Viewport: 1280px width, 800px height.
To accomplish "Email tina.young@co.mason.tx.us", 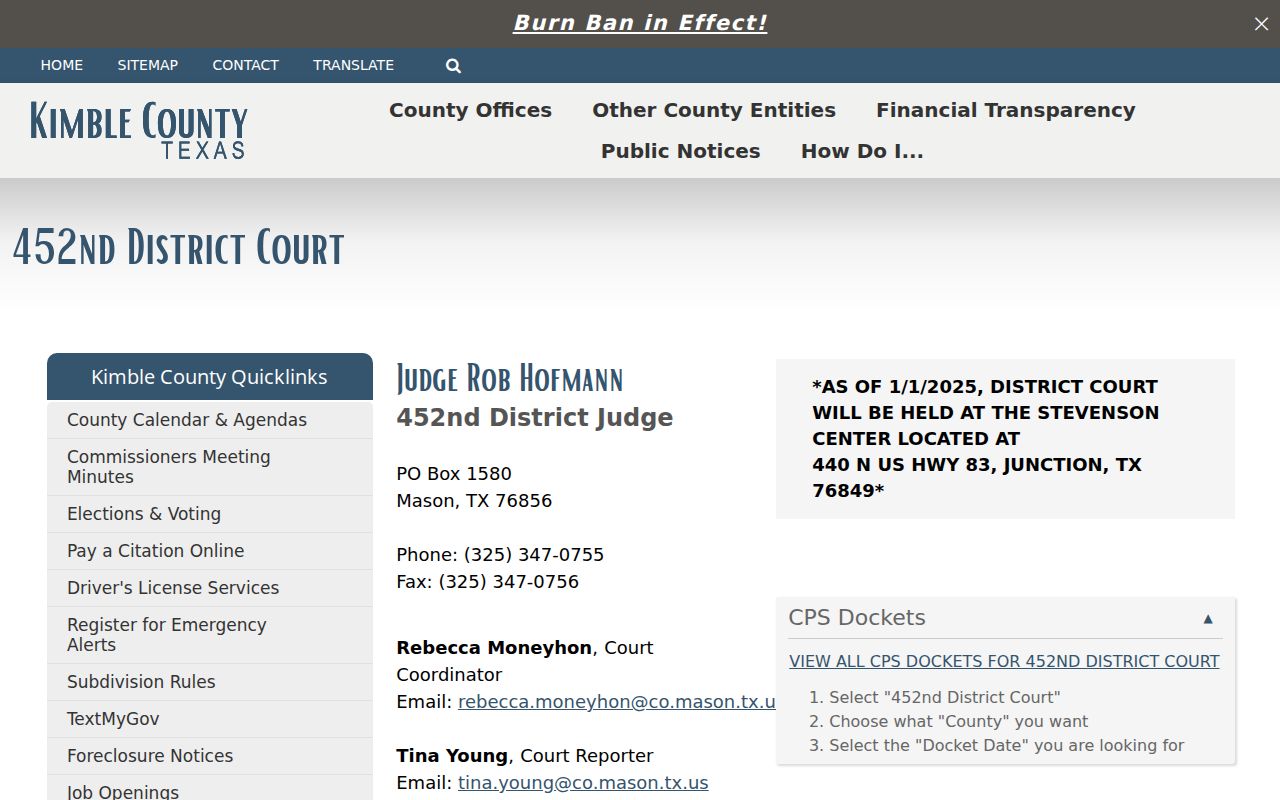I will (x=583, y=783).
